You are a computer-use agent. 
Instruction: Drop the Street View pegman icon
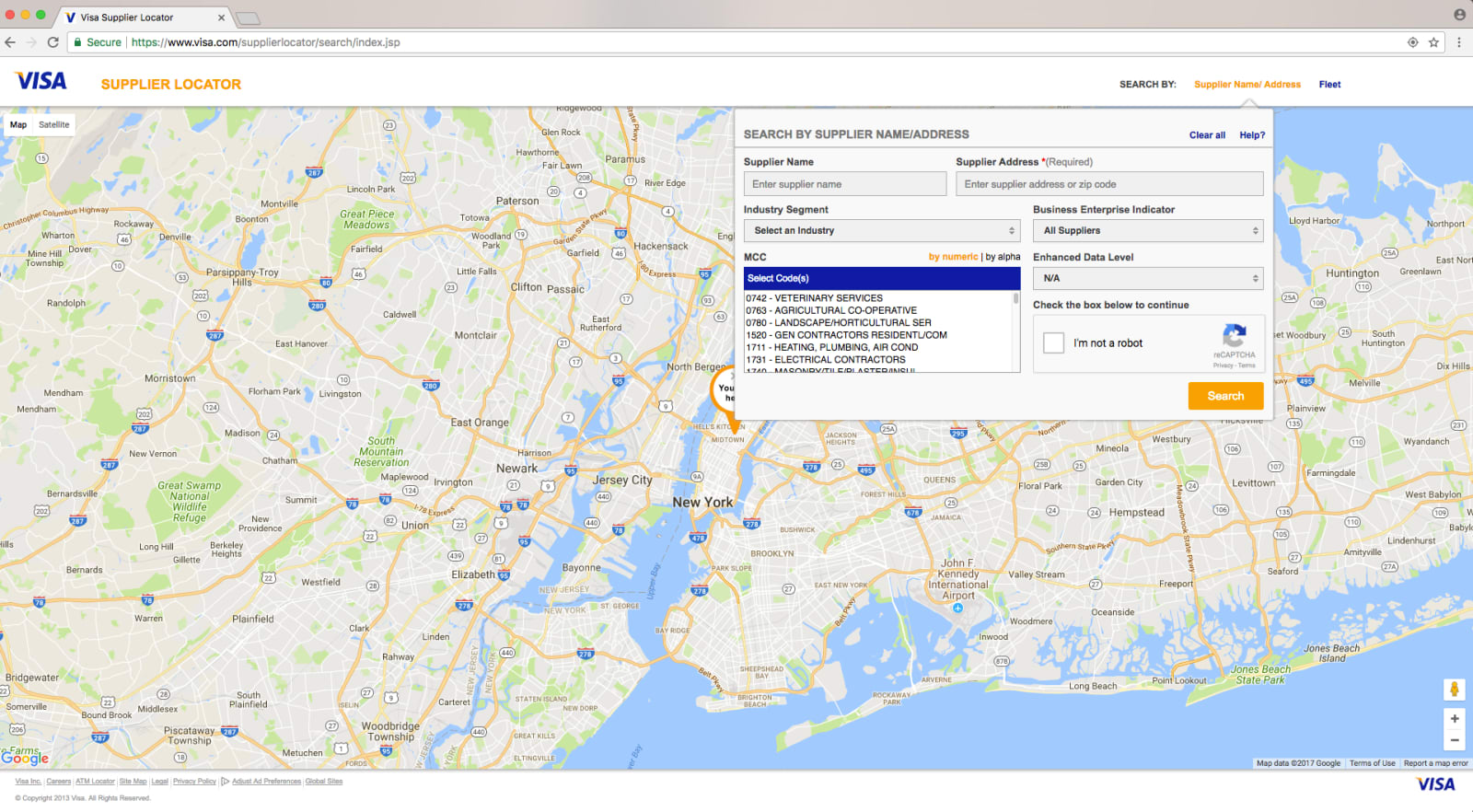(x=1455, y=690)
